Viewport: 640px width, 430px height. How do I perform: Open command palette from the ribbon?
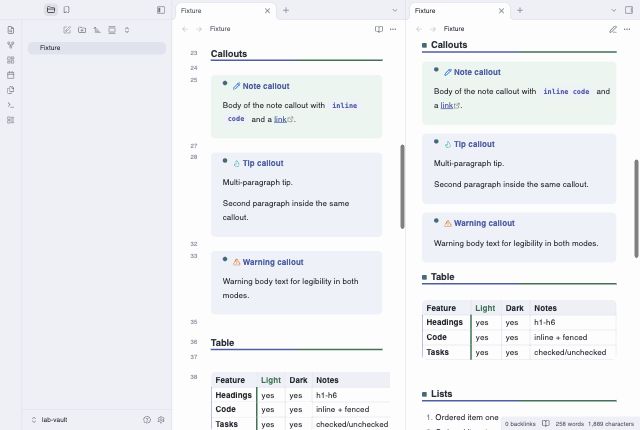(x=11, y=105)
